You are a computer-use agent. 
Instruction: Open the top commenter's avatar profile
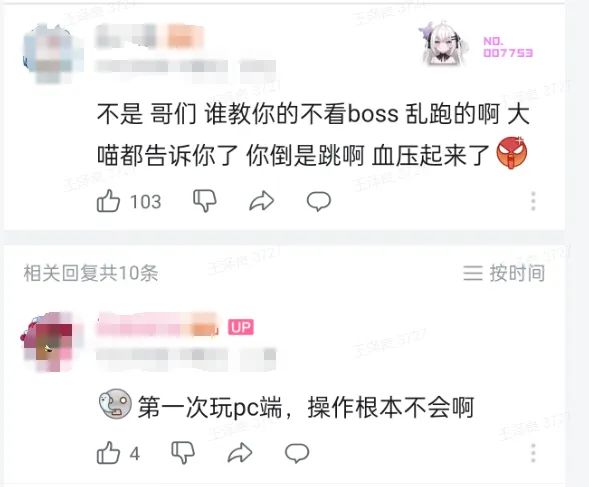(x=52, y=53)
